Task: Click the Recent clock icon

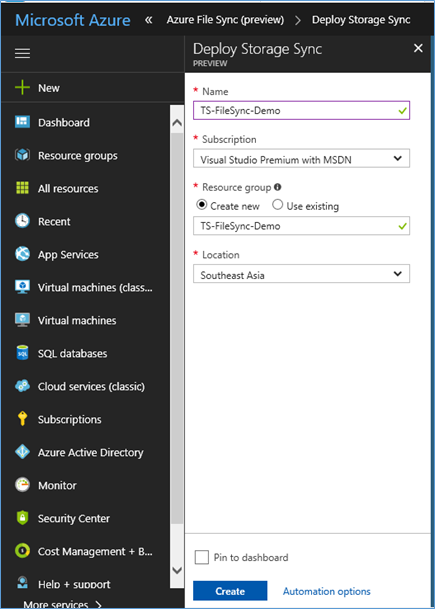Action: click(22, 221)
